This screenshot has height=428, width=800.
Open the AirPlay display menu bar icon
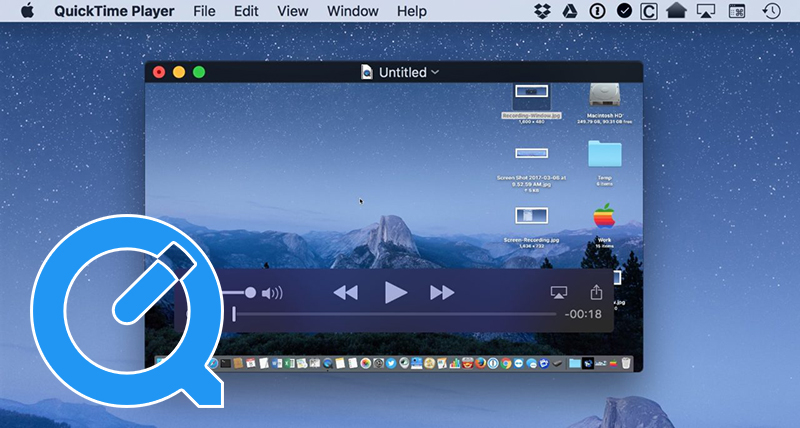pos(706,11)
